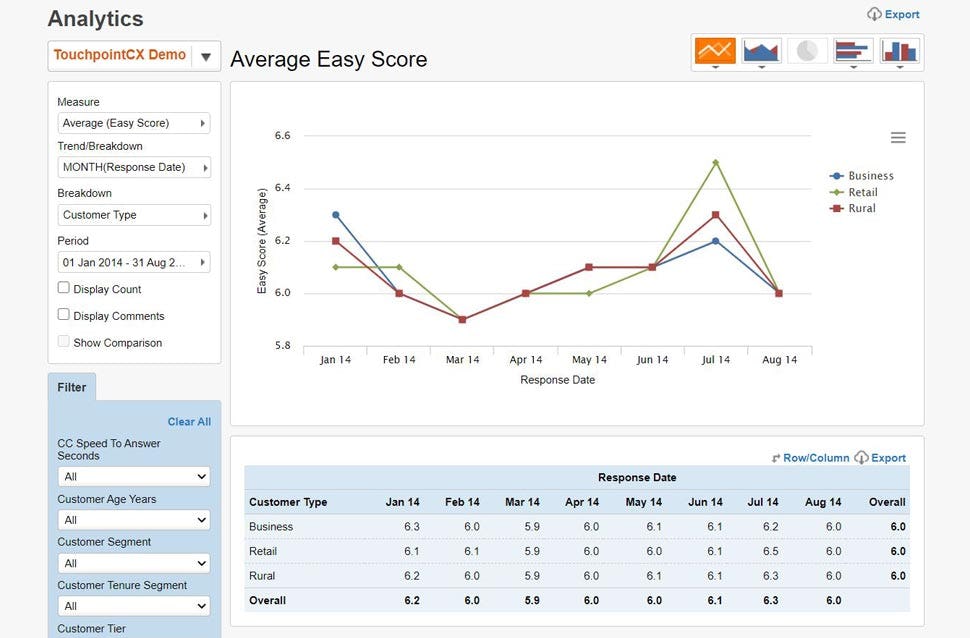
Task: Check the Display Comments option
Action: [61, 315]
